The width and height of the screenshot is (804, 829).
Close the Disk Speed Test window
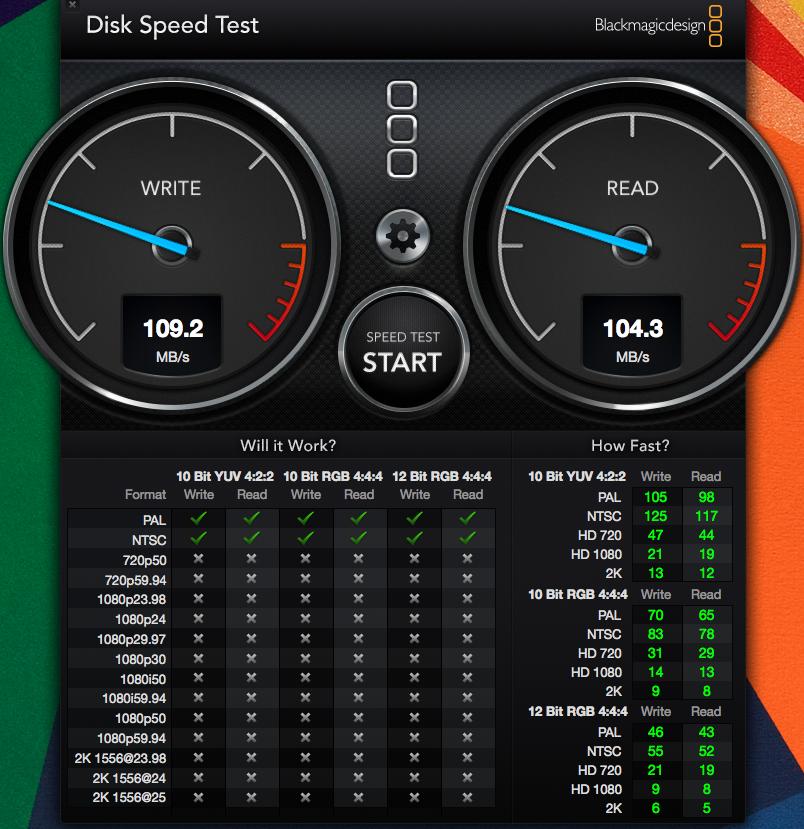coord(72,5)
